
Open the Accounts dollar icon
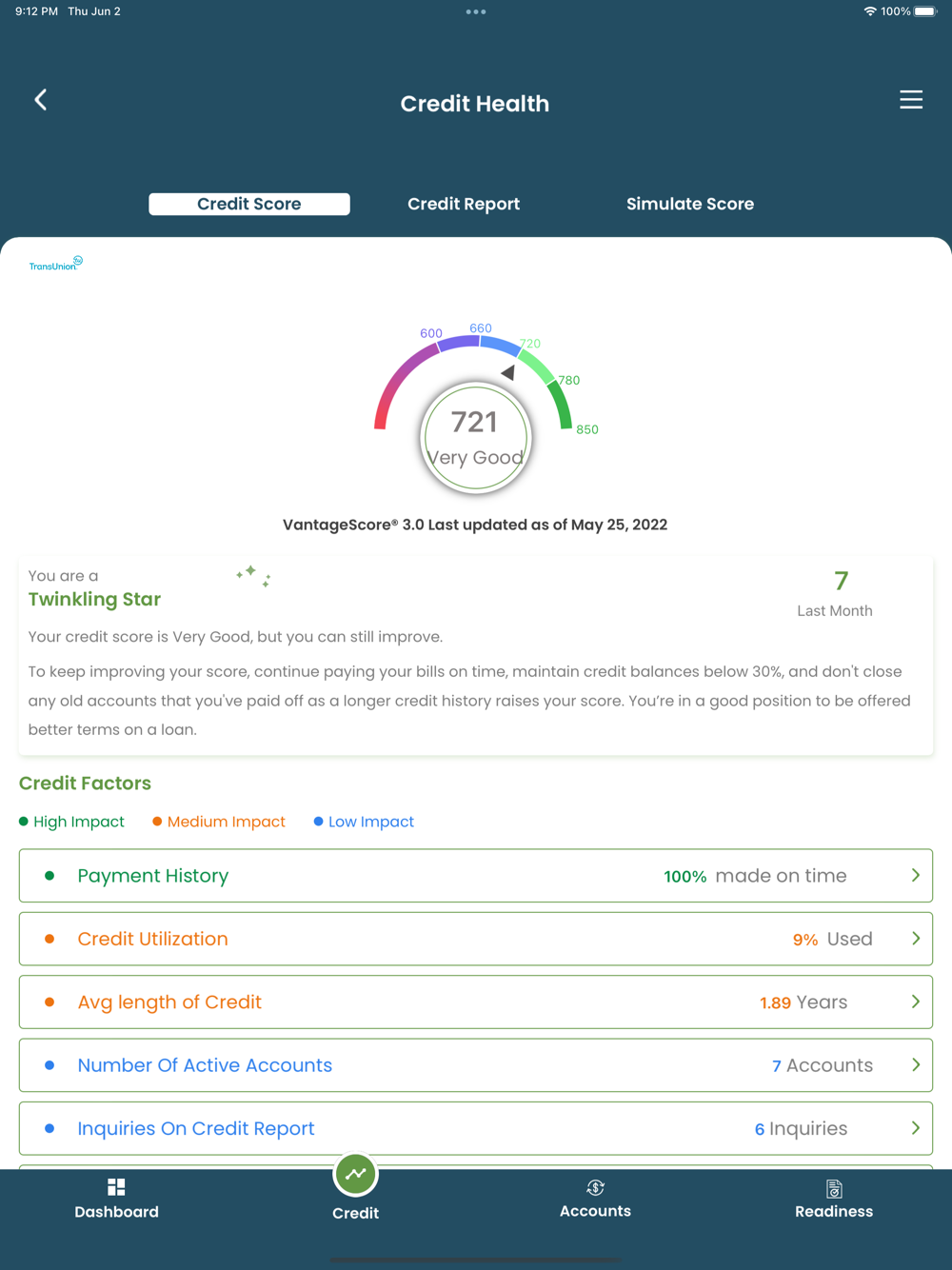click(x=595, y=1187)
